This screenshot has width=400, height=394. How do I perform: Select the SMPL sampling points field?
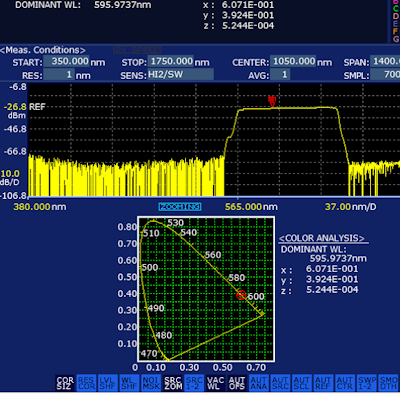pyautogui.click(x=385, y=74)
